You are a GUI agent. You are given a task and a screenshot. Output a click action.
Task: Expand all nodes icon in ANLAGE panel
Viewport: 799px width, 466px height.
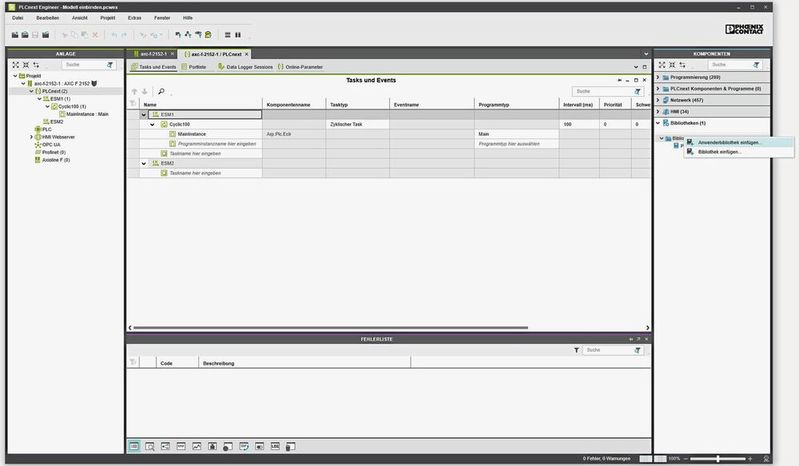pos(16,65)
